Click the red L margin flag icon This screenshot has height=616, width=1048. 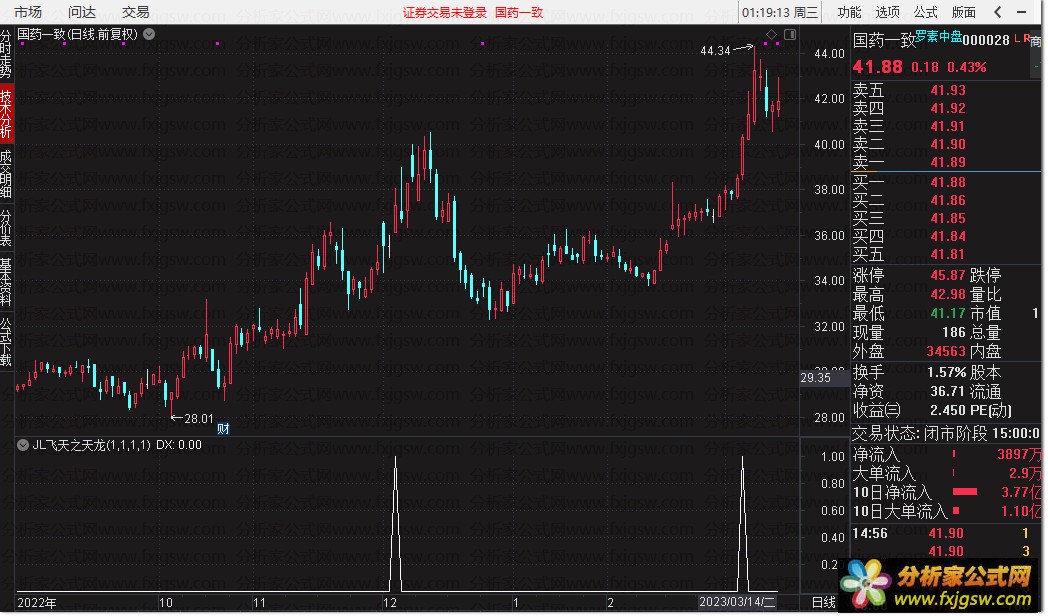(1017, 39)
